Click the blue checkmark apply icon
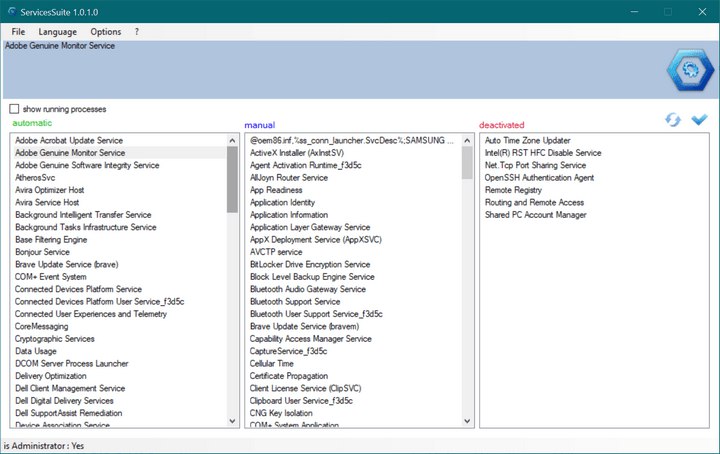 pos(699,119)
